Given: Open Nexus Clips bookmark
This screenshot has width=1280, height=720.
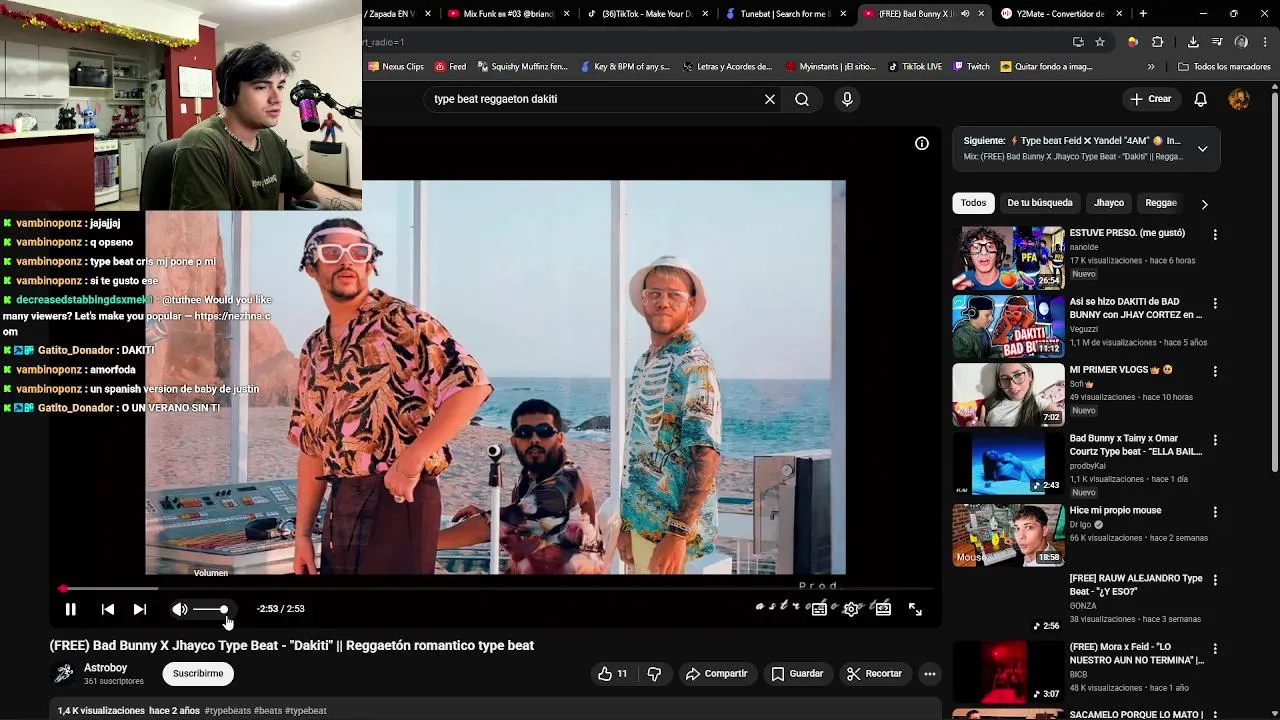Looking at the screenshot, I should coord(396,67).
